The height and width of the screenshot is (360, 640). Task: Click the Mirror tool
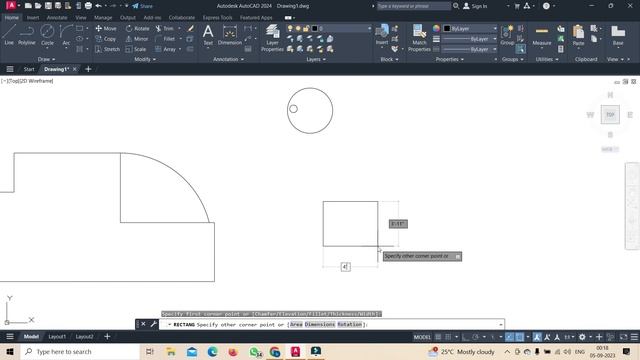coord(137,39)
